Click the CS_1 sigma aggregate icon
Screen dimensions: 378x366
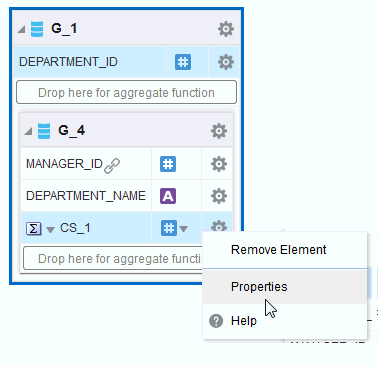(x=34, y=229)
